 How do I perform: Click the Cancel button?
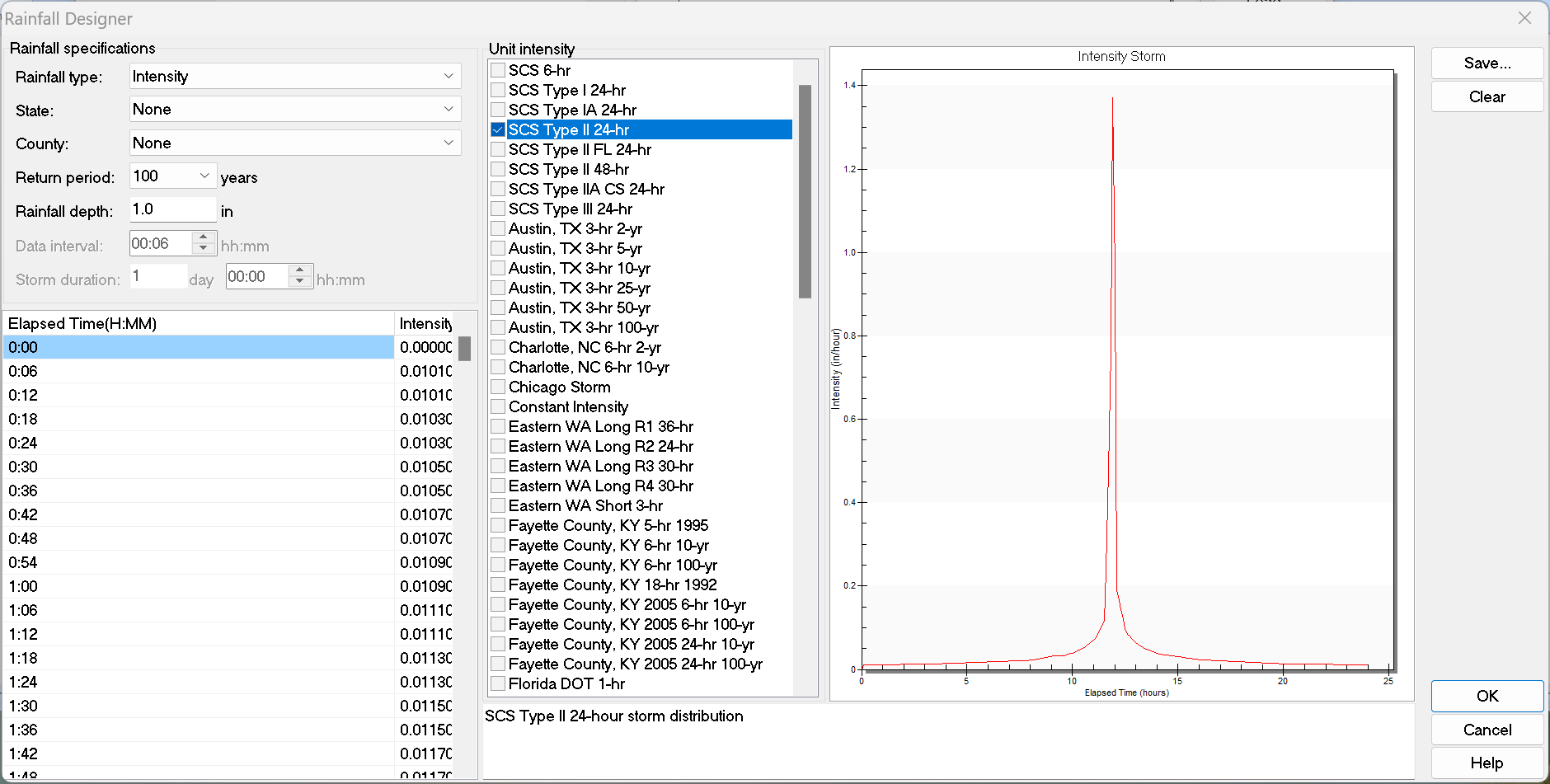1487,730
